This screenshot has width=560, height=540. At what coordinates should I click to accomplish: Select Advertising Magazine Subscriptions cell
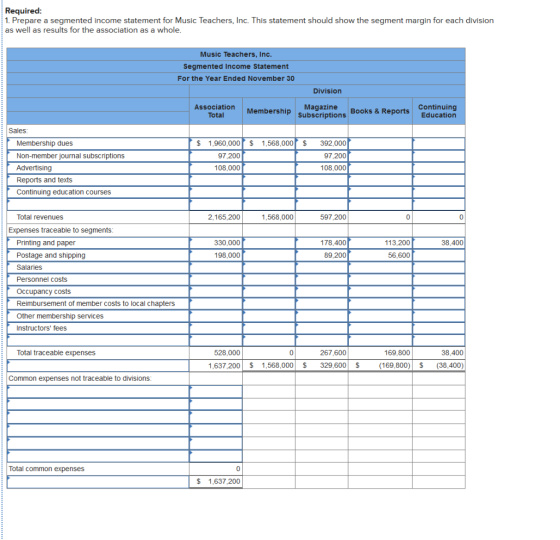coord(322,168)
